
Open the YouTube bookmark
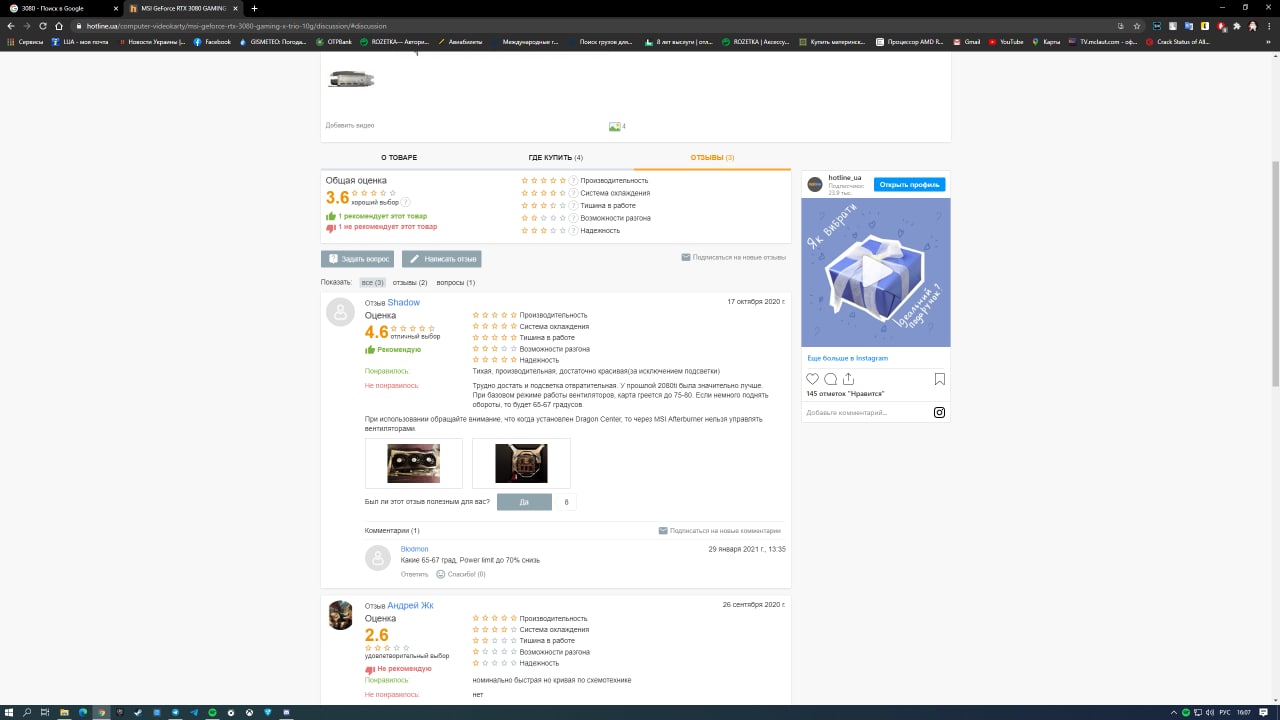(1006, 42)
